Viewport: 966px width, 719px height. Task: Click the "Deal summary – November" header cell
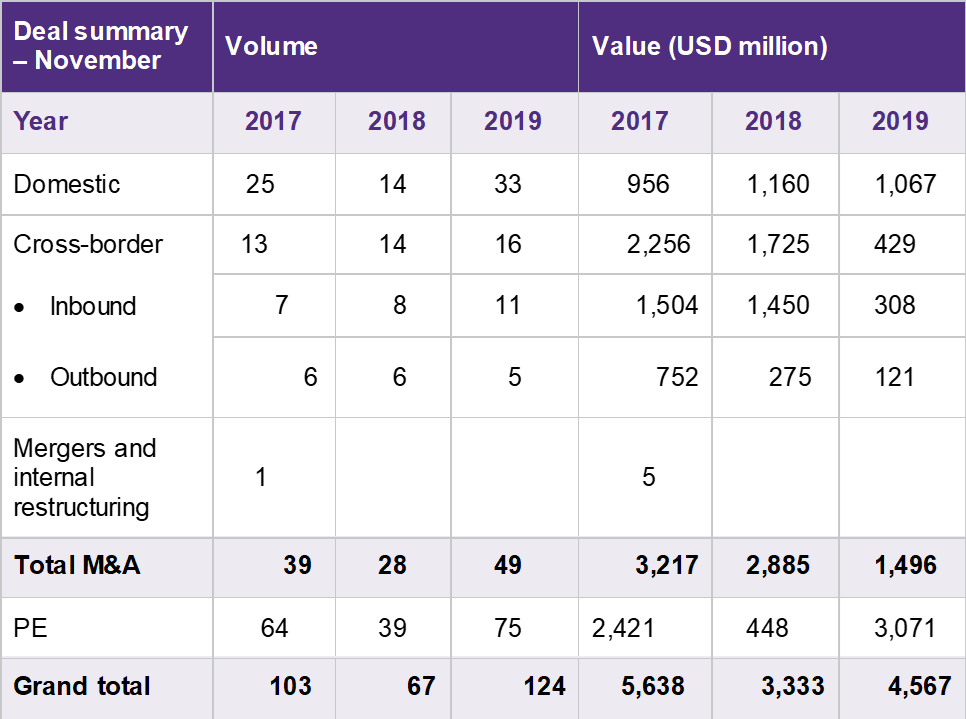tap(101, 46)
